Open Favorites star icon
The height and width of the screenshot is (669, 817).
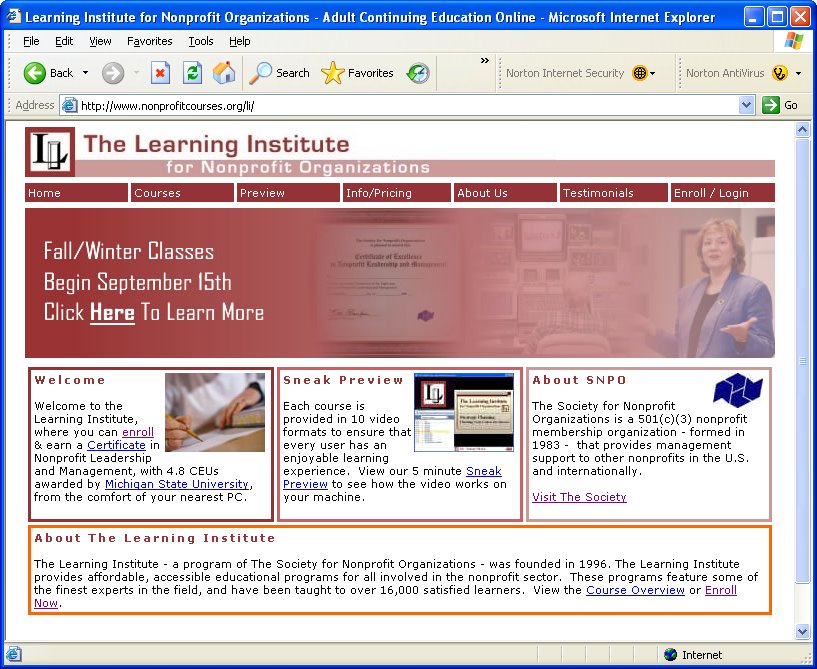[332, 73]
